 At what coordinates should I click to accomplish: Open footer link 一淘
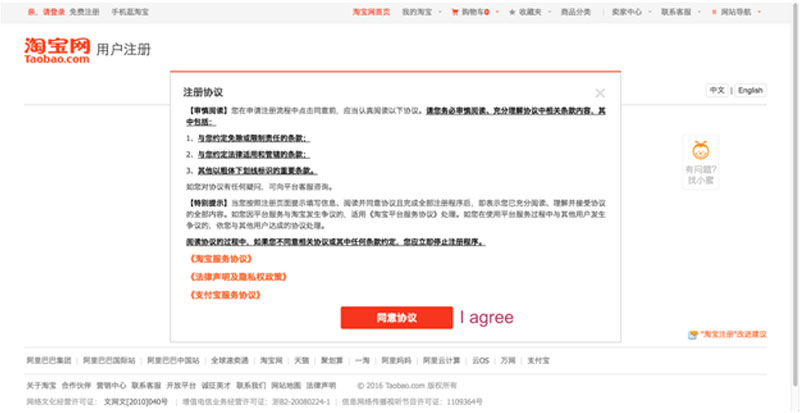click(x=362, y=360)
